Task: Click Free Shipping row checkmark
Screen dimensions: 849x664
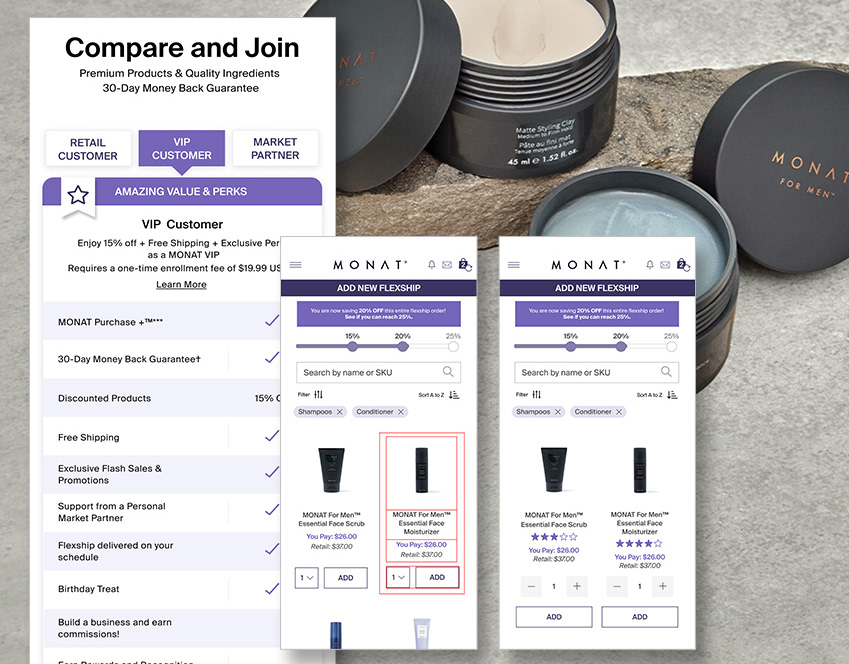Action: [272, 436]
